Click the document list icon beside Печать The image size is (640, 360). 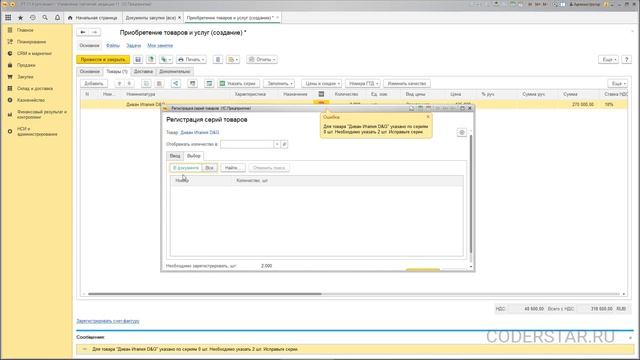click(218, 60)
